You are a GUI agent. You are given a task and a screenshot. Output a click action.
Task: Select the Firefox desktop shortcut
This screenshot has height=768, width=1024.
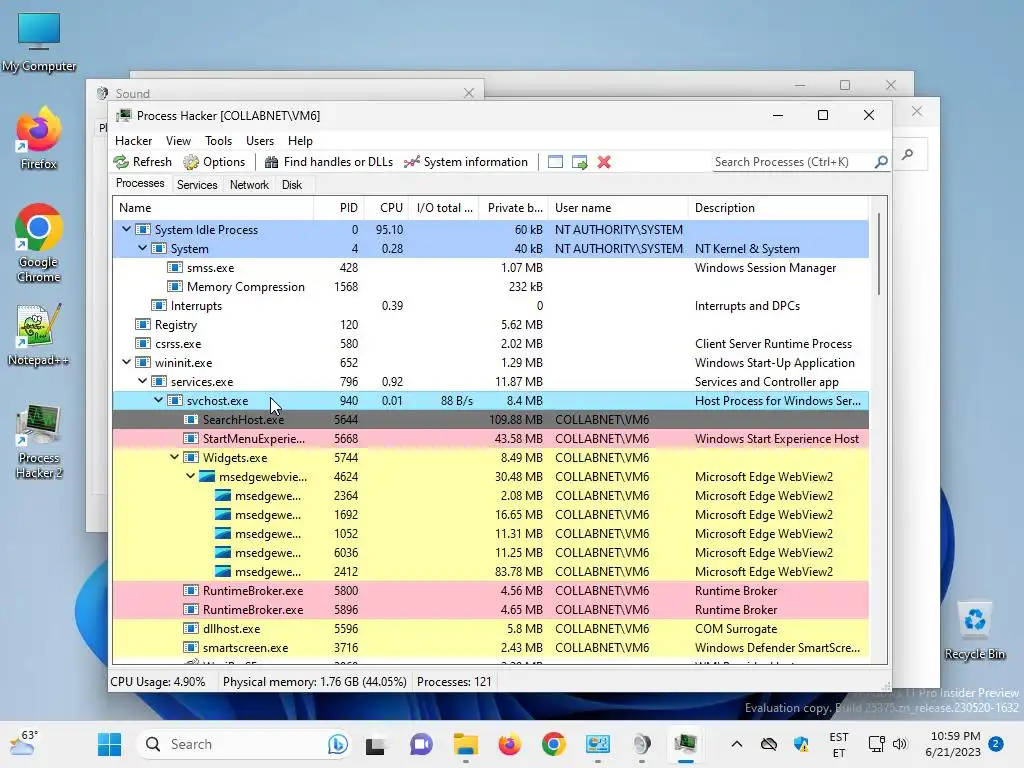pyautogui.click(x=39, y=139)
